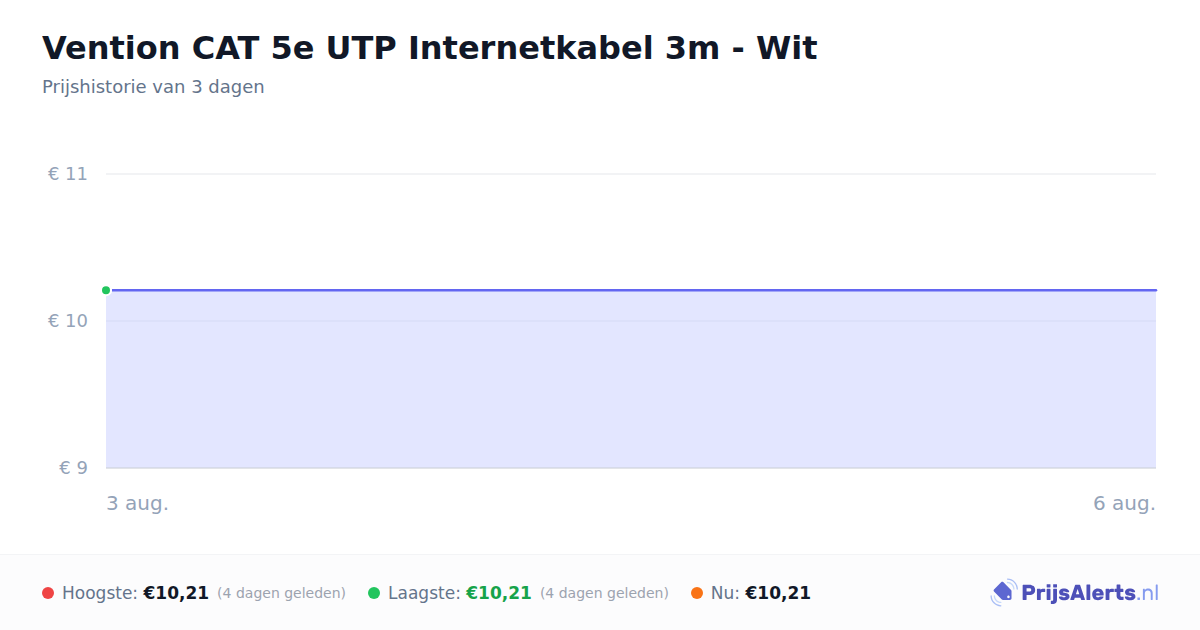Click the blue price line in chart

(631, 290)
